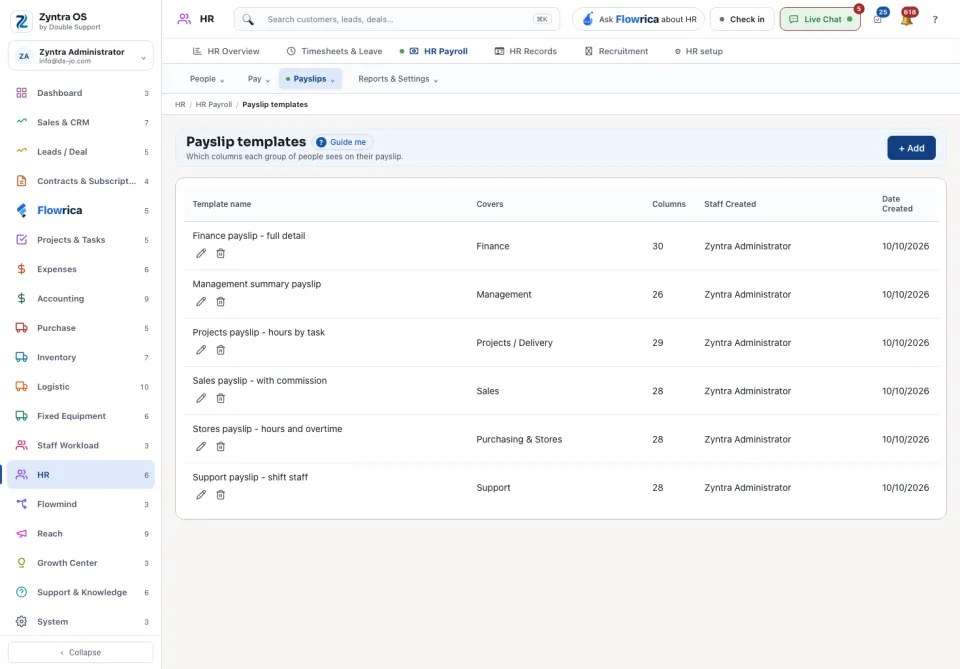Open Dashboard in the sidebar
This screenshot has width=960, height=669.
pyautogui.click(x=81, y=93)
